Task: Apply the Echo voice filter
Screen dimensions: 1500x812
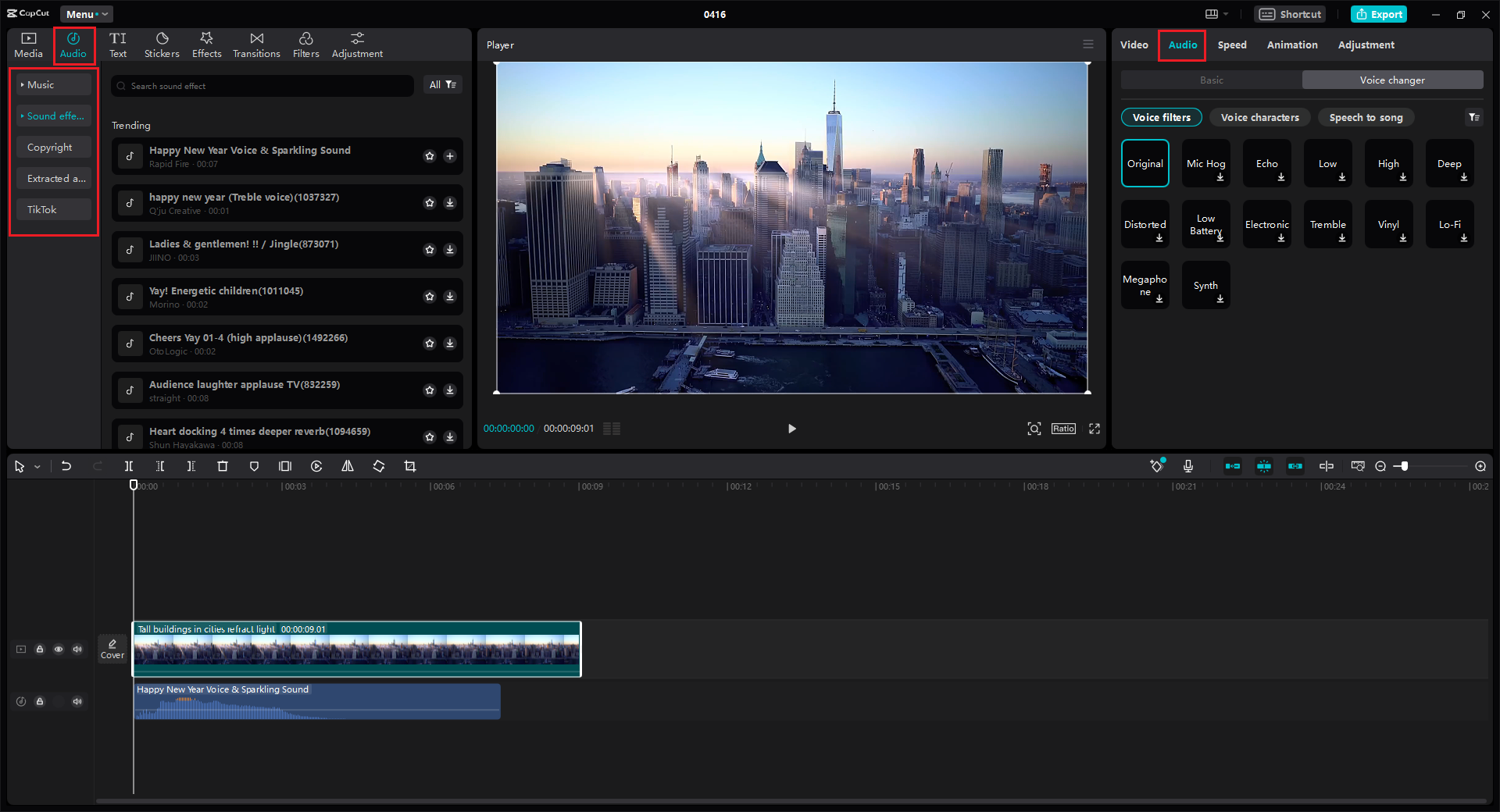Action: click(1266, 163)
